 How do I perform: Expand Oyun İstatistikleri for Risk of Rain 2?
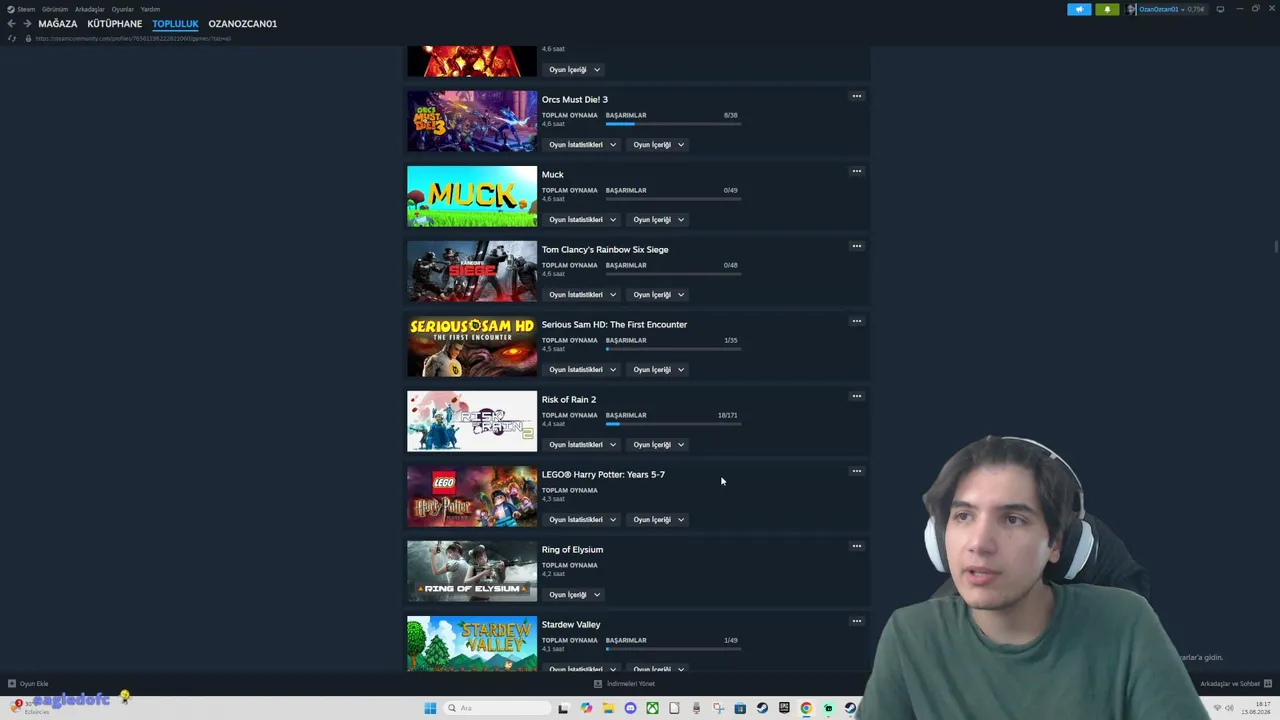point(583,445)
